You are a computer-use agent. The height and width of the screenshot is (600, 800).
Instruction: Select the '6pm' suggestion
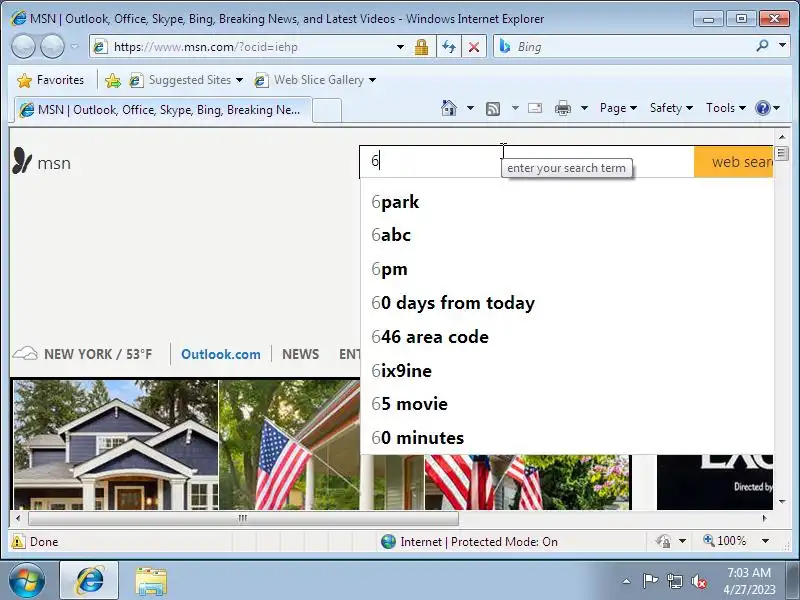[x=566, y=269]
